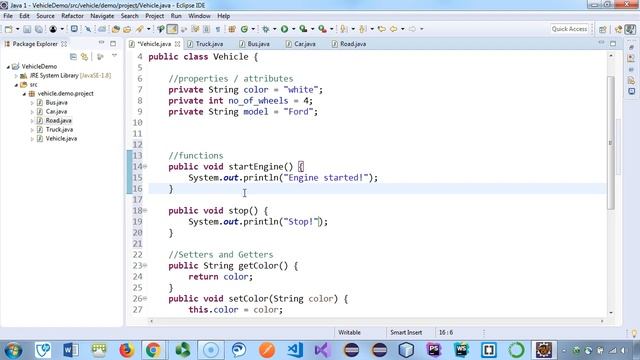Collapse the startEngine method fold marker
This screenshot has height=360, width=640.
145,167
